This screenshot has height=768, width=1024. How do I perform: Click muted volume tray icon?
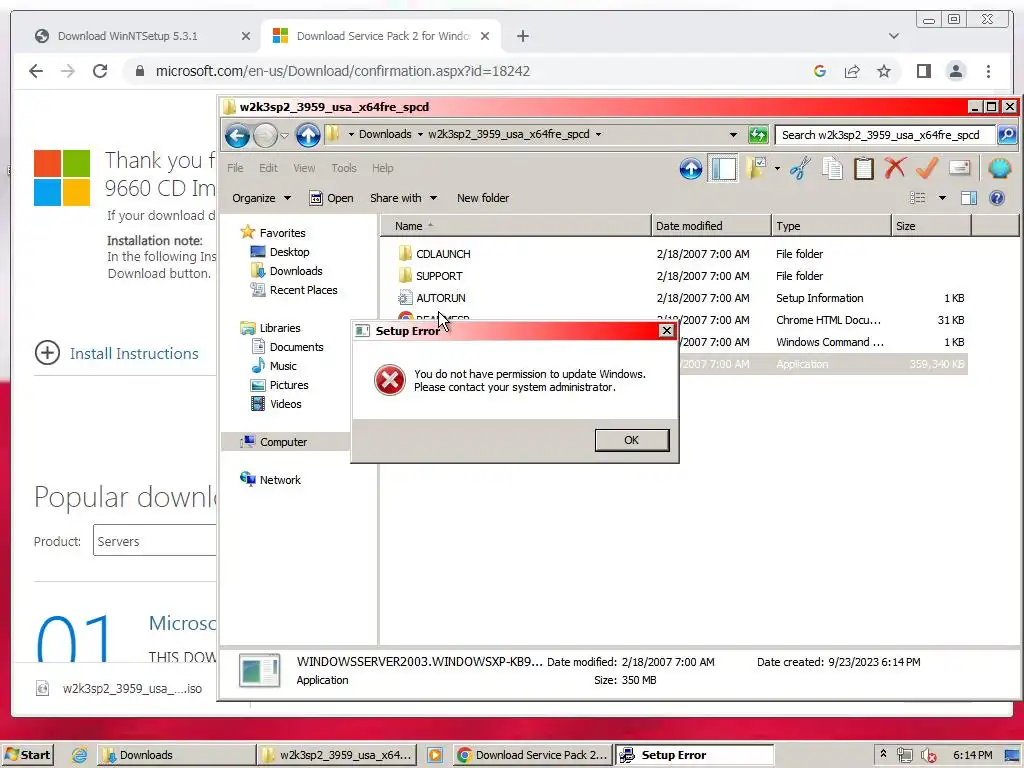(928, 755)
